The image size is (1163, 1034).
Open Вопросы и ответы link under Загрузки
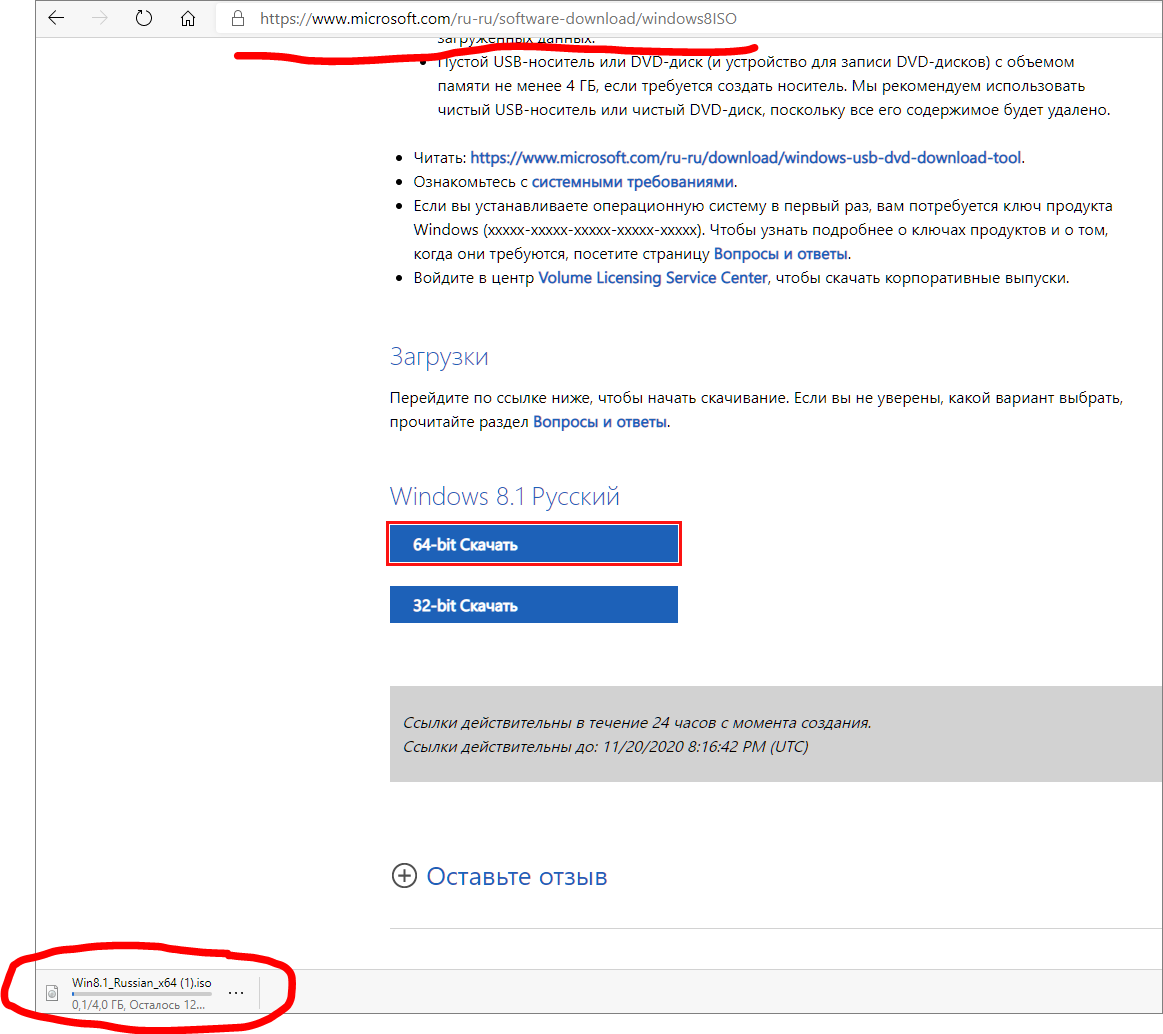pos(600,422)
